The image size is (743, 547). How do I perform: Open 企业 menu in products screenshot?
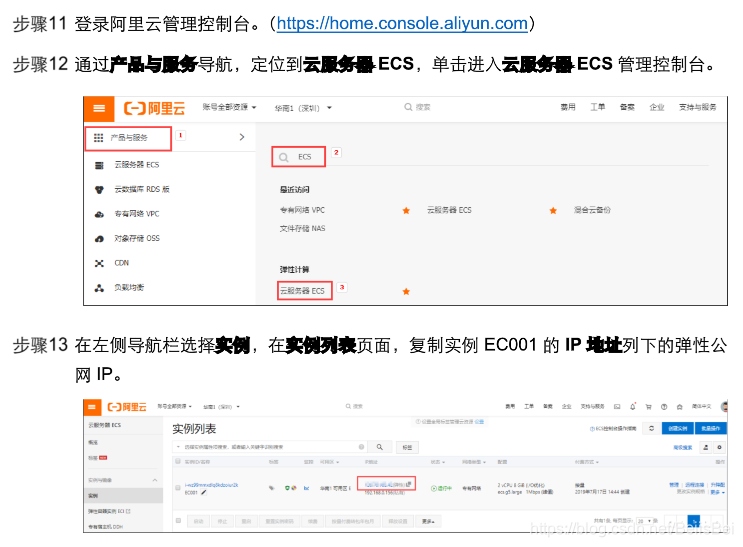tap(657, 107)
